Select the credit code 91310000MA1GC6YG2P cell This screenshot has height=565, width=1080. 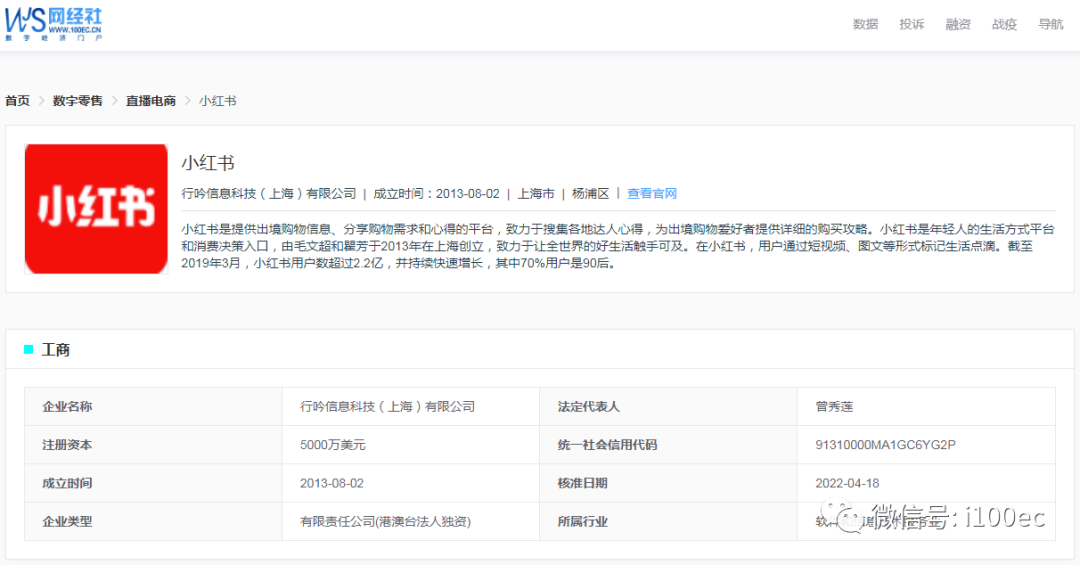885,445
